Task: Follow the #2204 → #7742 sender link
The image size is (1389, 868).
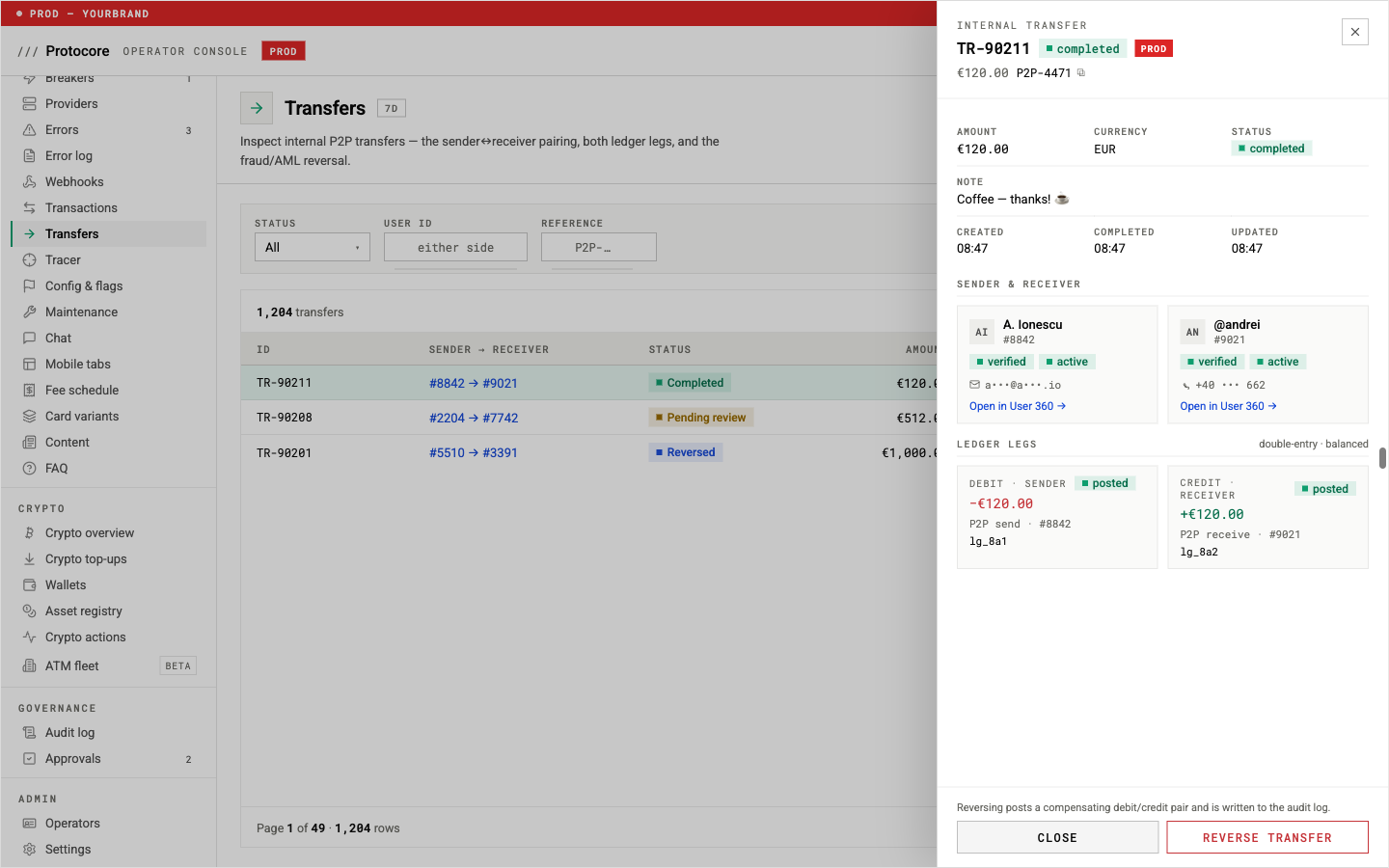Action: tap(474, 418)
